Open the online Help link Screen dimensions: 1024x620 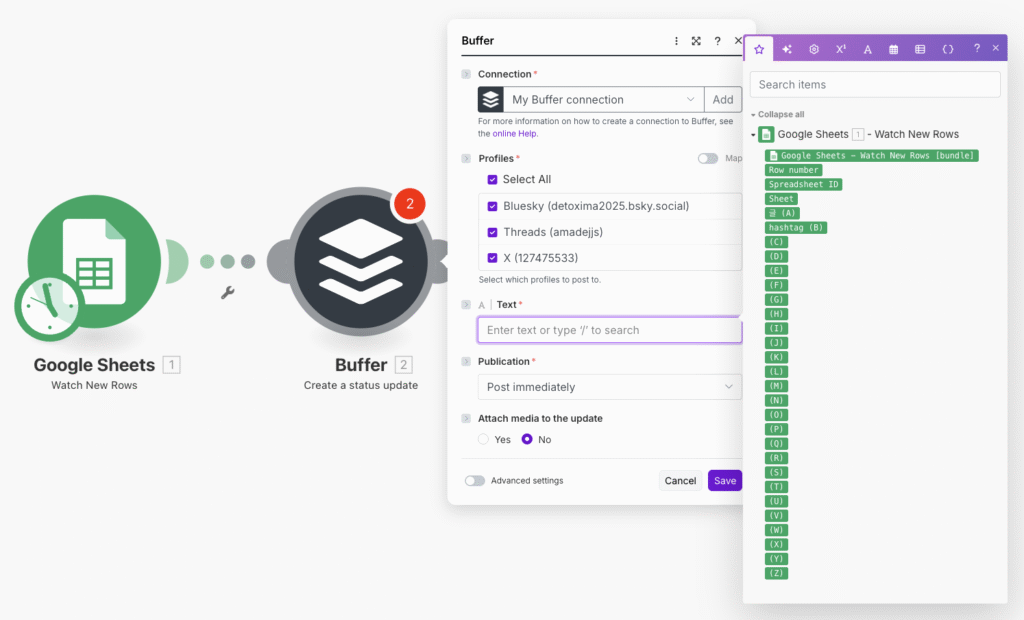coord(515,133)
